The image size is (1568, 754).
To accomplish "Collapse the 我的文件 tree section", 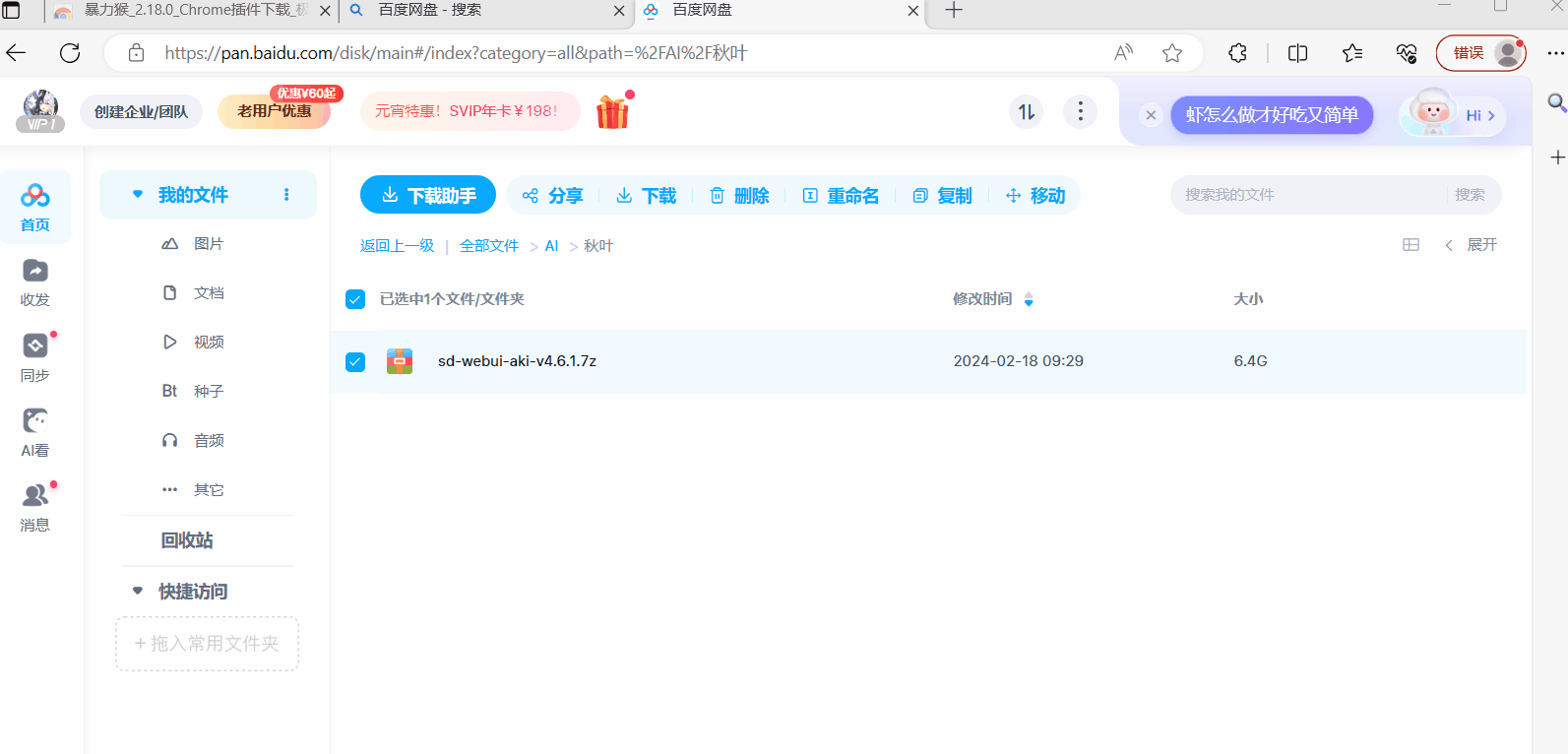I will pyautogui.click(x=138, y=195).
